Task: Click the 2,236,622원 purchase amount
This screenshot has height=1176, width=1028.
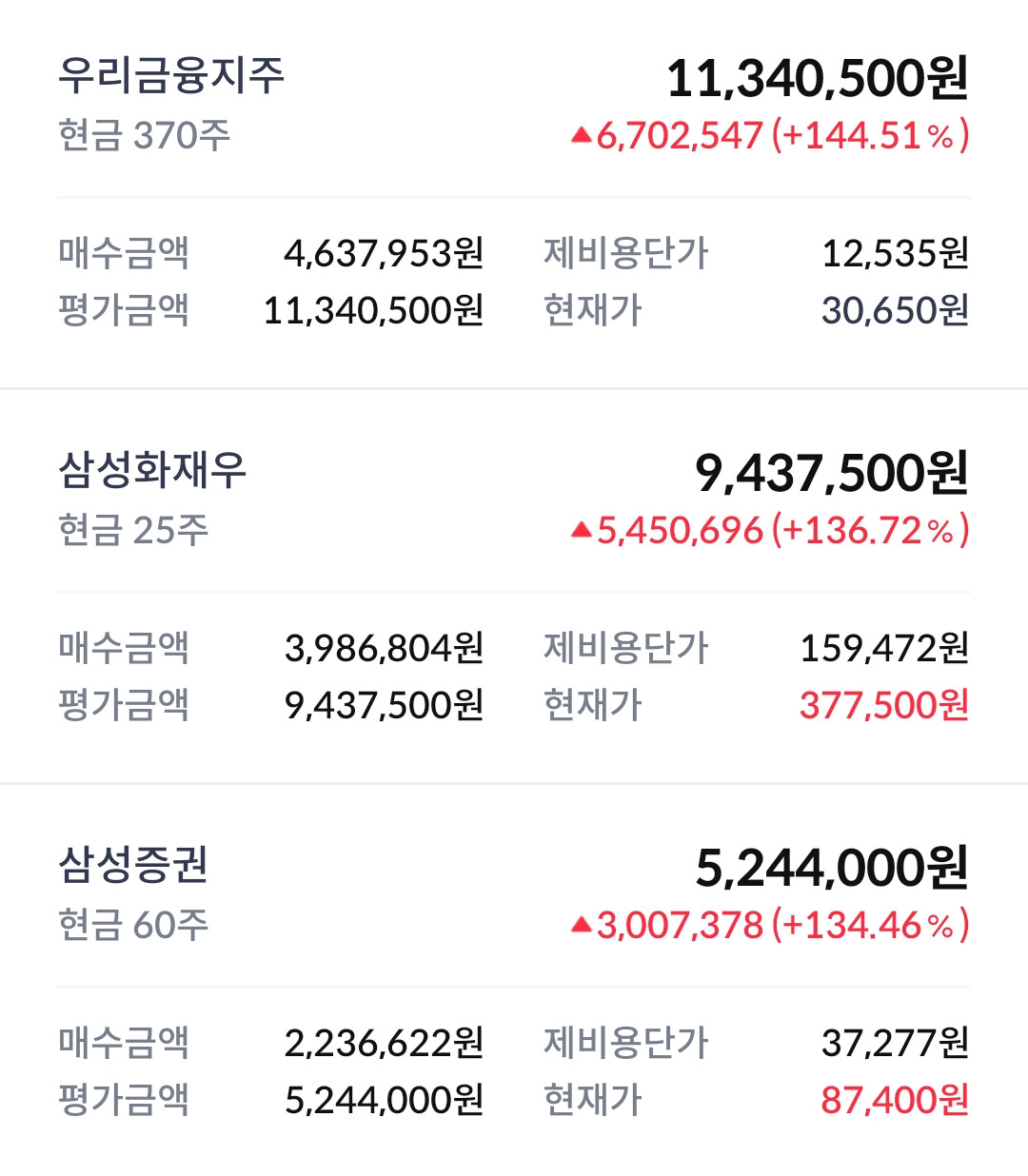Action: click(384, 1043)
